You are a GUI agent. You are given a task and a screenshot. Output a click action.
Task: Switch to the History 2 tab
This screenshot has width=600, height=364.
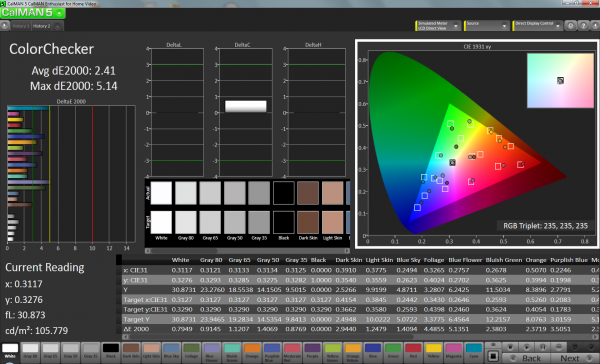pyautogui.click(x=41, y=26)
